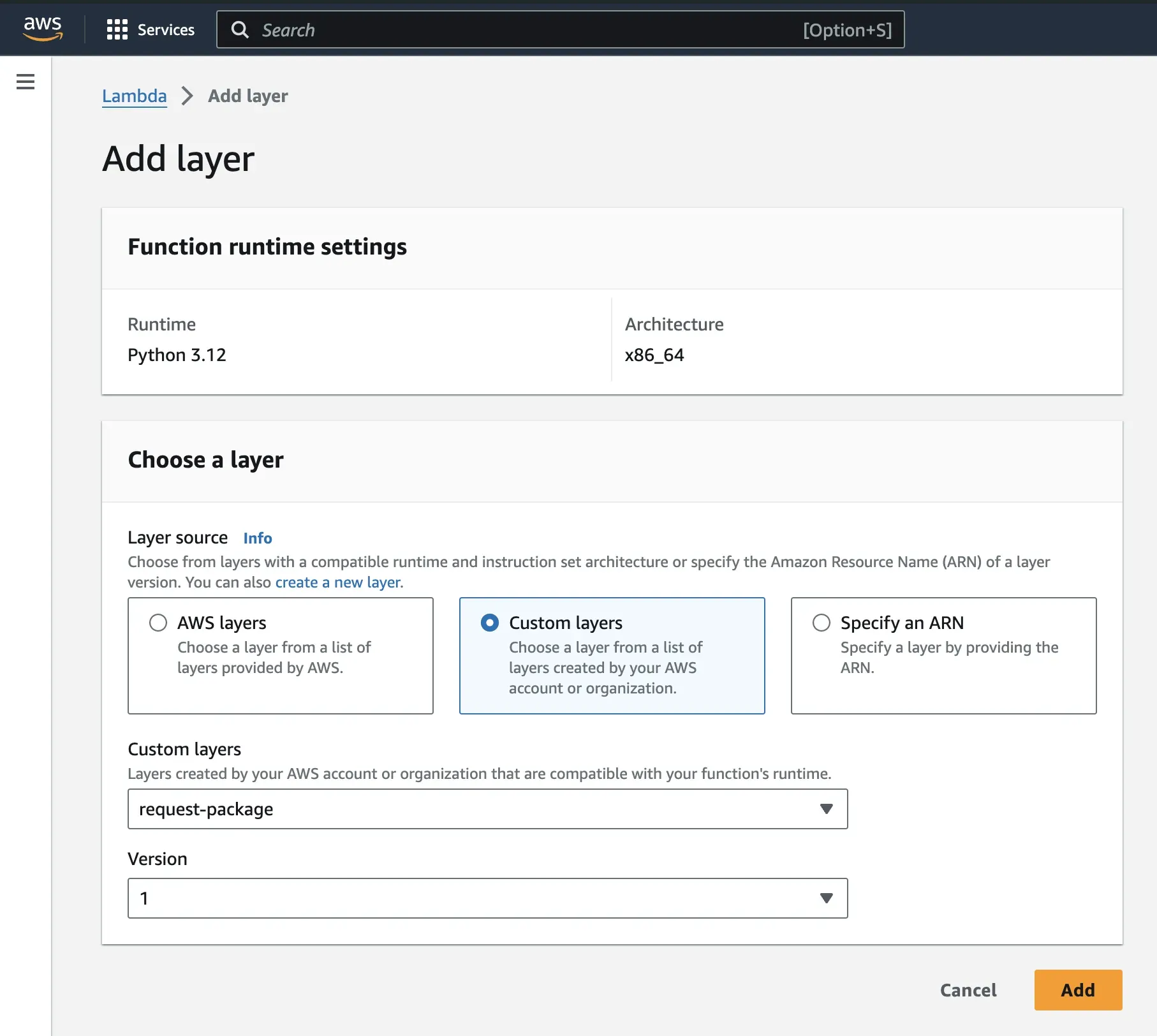Click the Function runtime settings heading
This screenshot has width=1157, height=1036.
[x=267, y=247]
